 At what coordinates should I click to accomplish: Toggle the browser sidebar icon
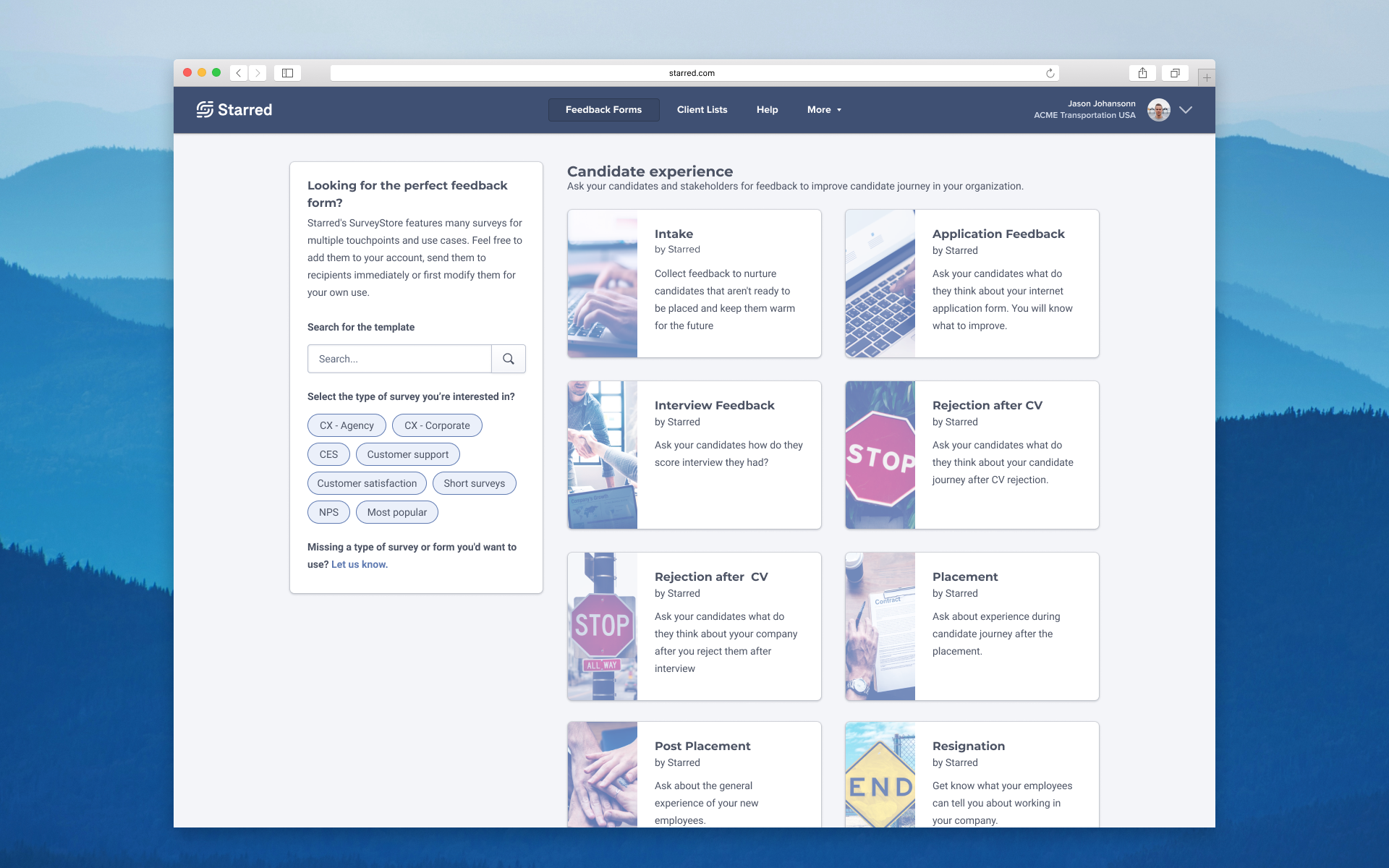tap(287, 73)
